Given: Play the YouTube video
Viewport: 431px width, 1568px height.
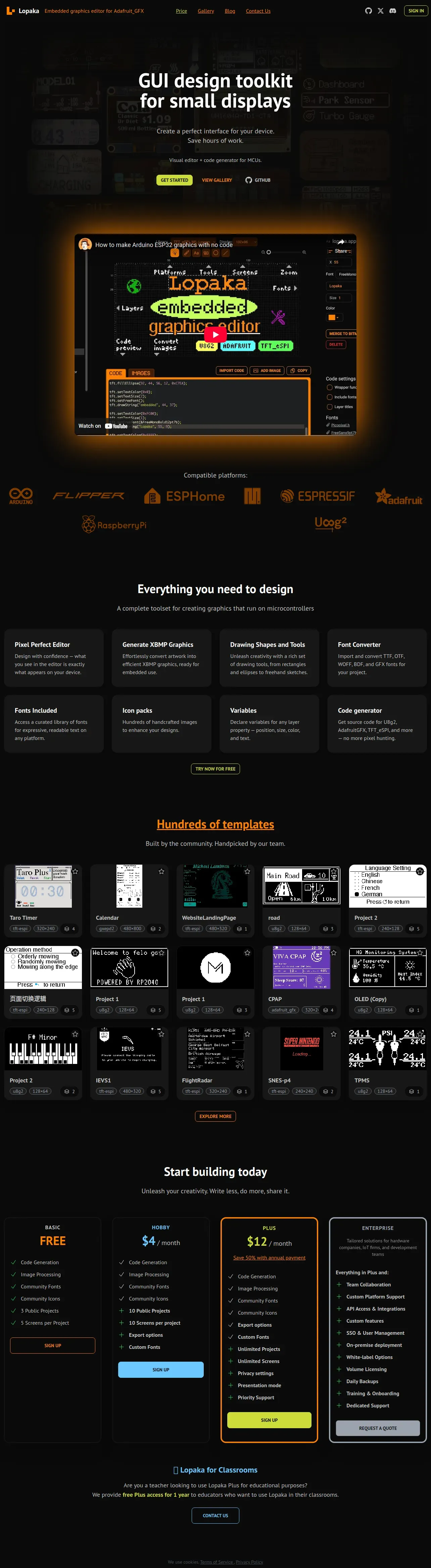Looking at the screenshot, I should pyautogui.click(x=215, y=334).
